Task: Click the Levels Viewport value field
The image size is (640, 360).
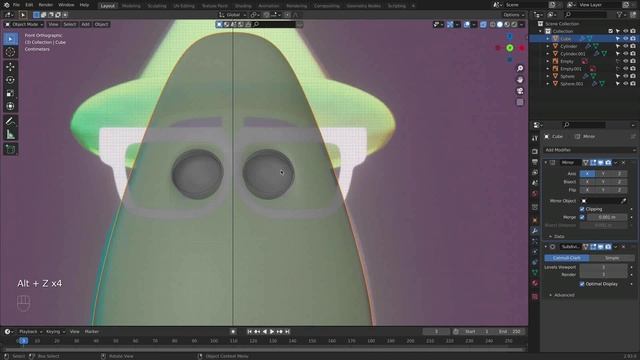Action: click(x=603, y=267)
